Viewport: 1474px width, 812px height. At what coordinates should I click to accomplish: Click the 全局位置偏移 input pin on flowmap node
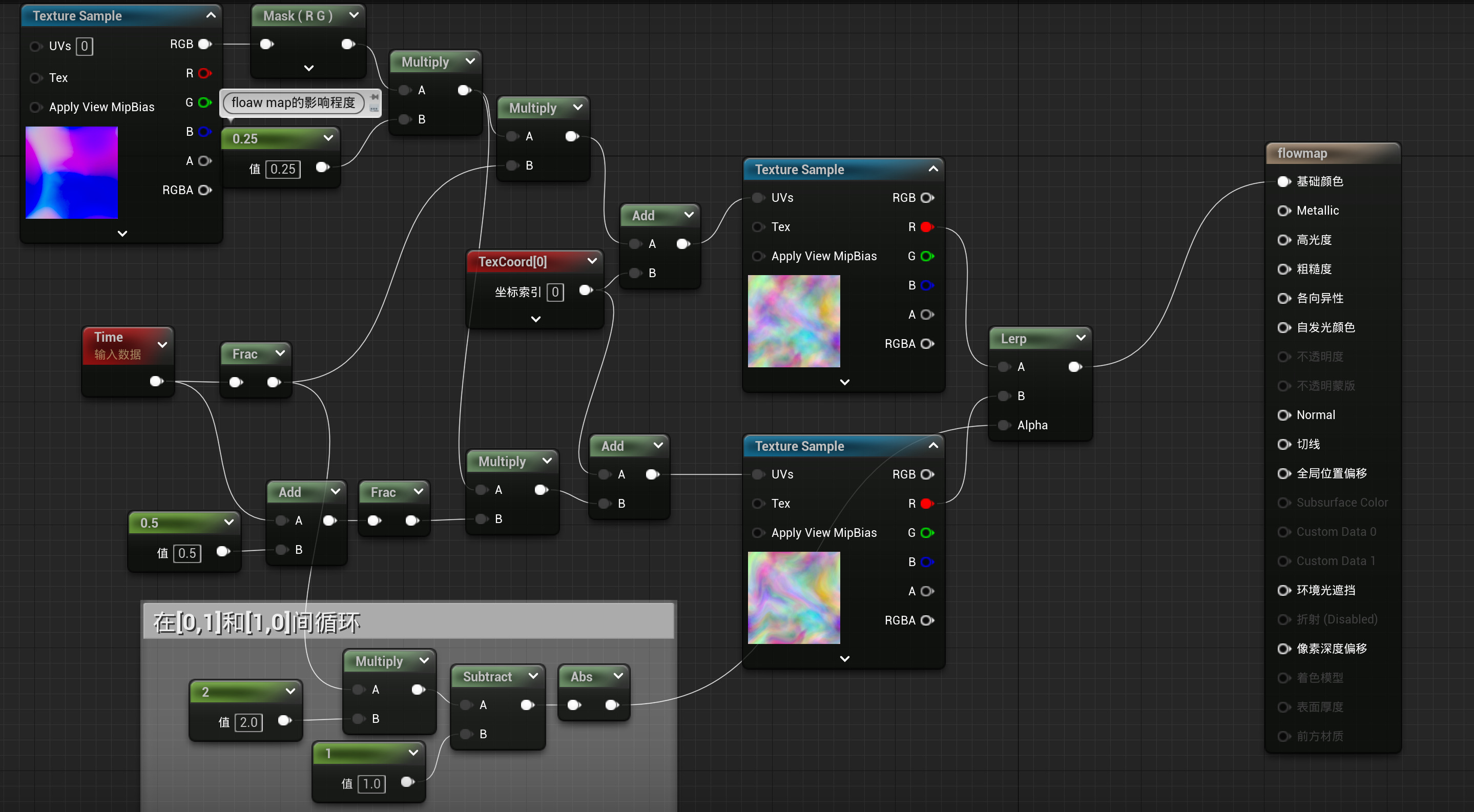click(x=1283, y=473)
